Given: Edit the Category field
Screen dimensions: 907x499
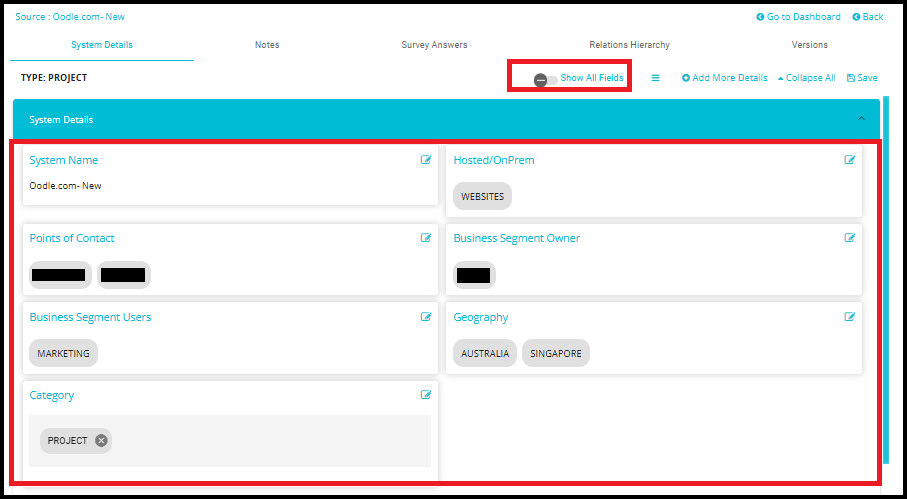Looking at the screenshot, I should [426, 395].
